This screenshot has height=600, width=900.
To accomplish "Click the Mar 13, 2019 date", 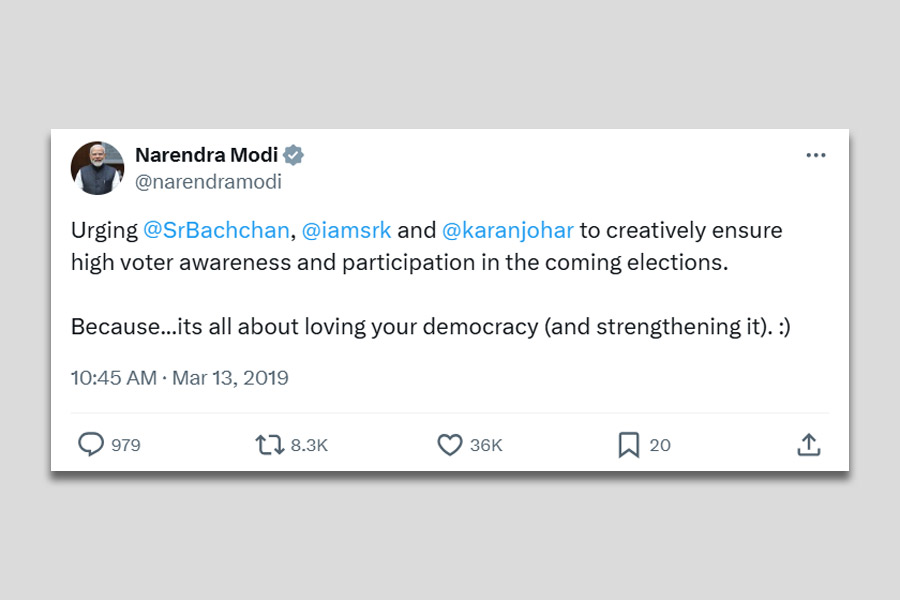I will [230, 378].
